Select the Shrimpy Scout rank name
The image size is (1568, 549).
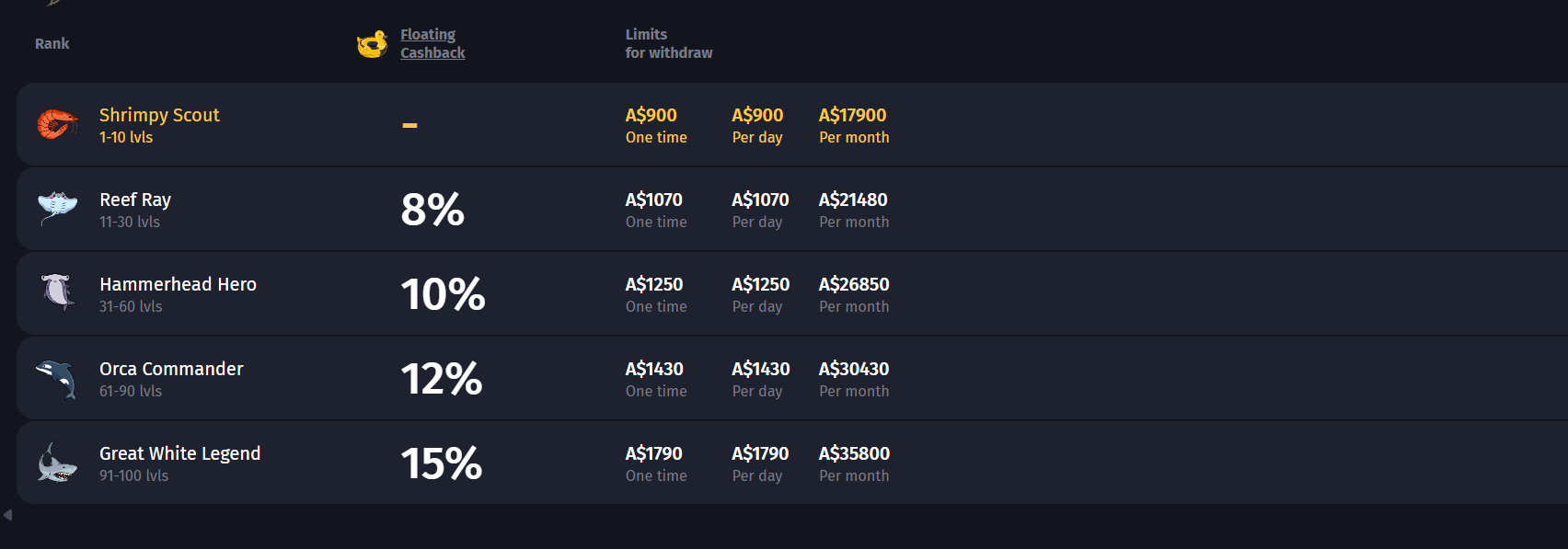click(x=159, y=115)
